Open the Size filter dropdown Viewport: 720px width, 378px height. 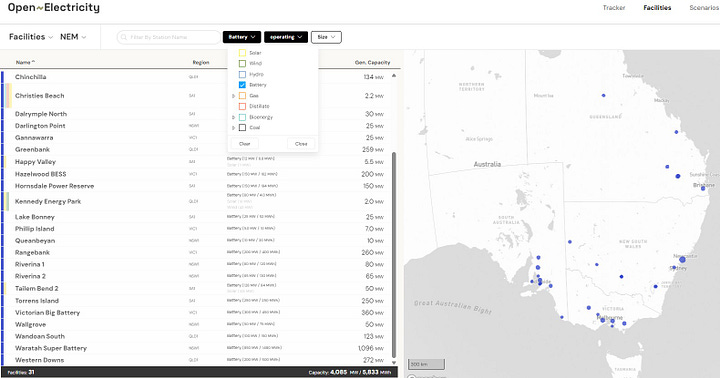click(x=326, y=37)
